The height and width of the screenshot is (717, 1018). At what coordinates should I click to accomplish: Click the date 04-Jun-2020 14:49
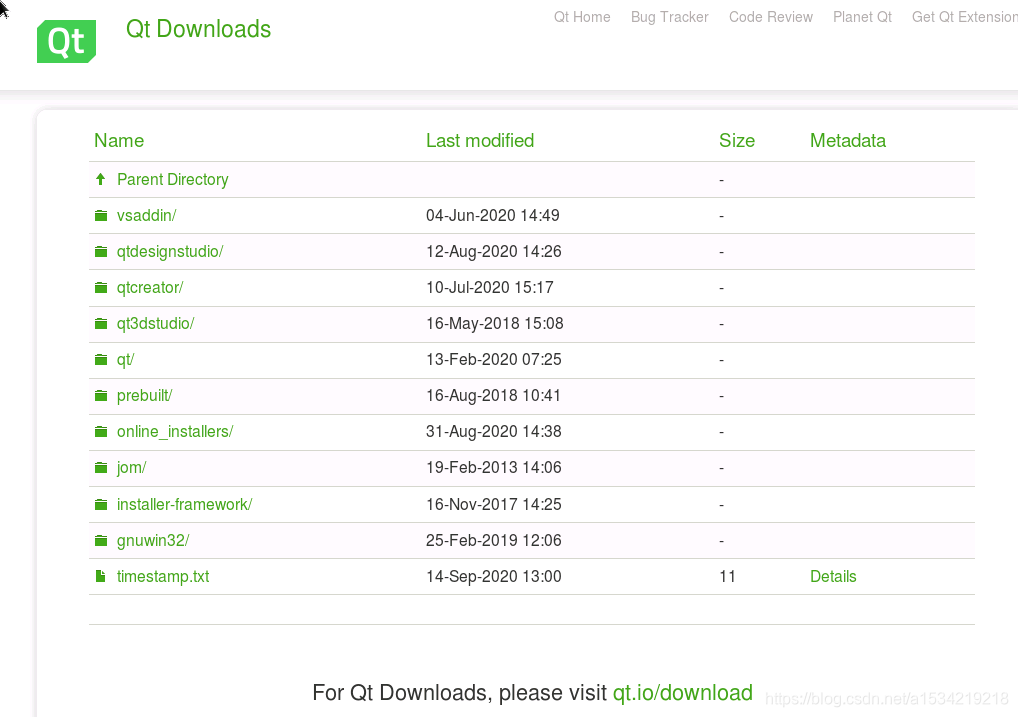click(493, 216)
